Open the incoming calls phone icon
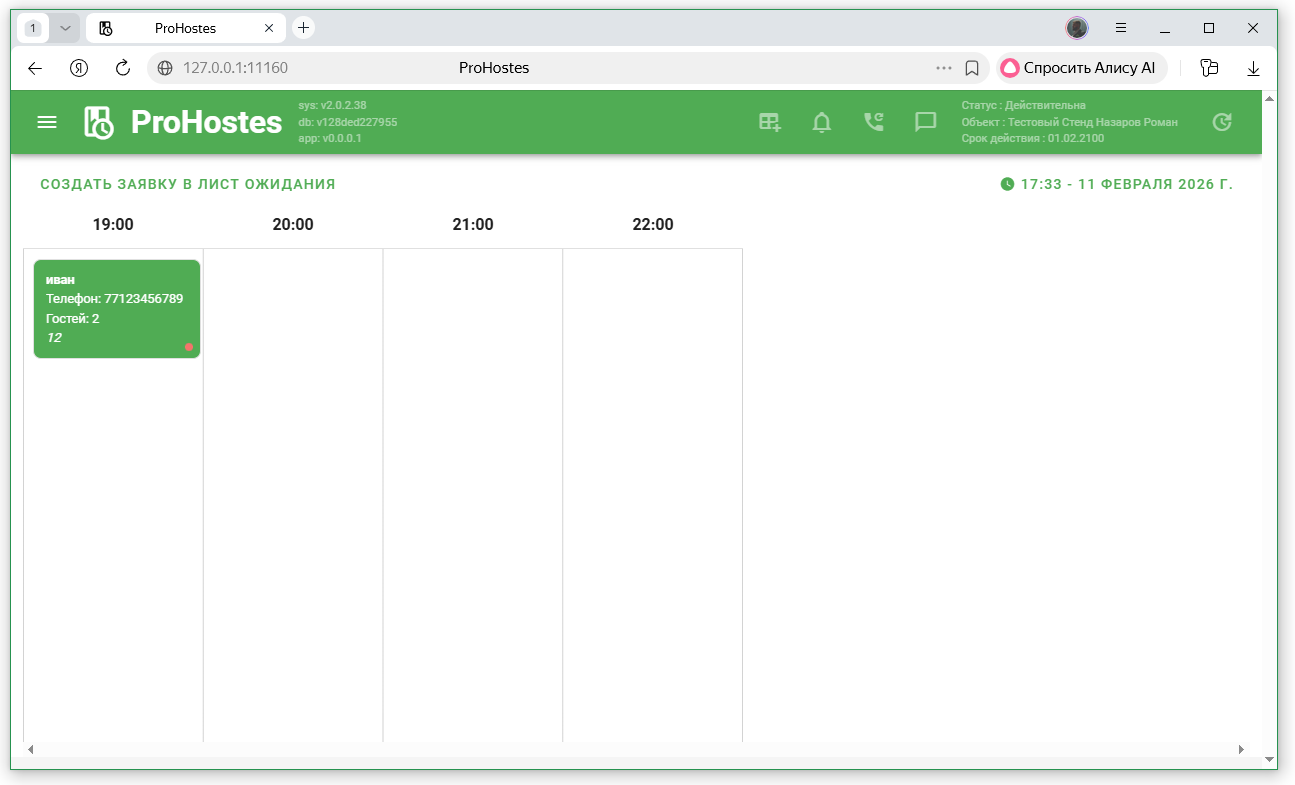 point(873,122)
